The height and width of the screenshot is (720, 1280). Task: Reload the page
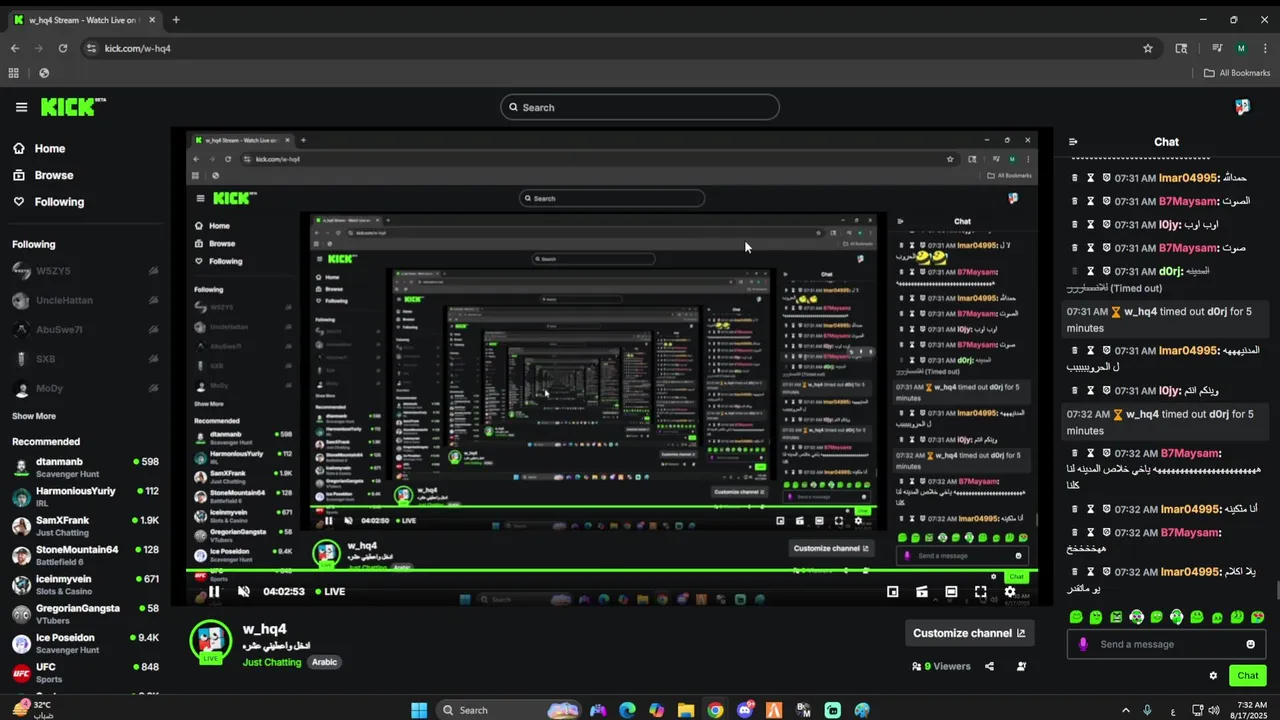pyautogui.click(x=63, y=48)
